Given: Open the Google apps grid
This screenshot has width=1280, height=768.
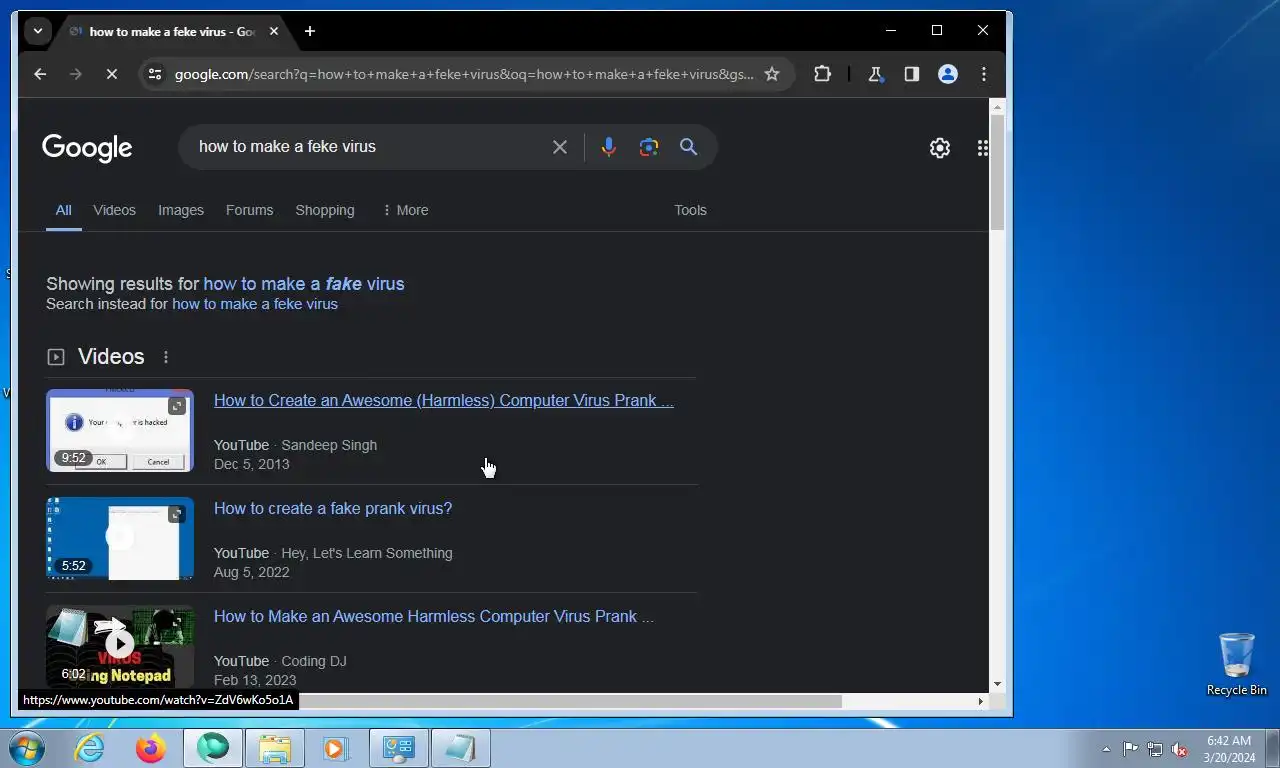Looking at the screenshot, I should click(983, 148).
